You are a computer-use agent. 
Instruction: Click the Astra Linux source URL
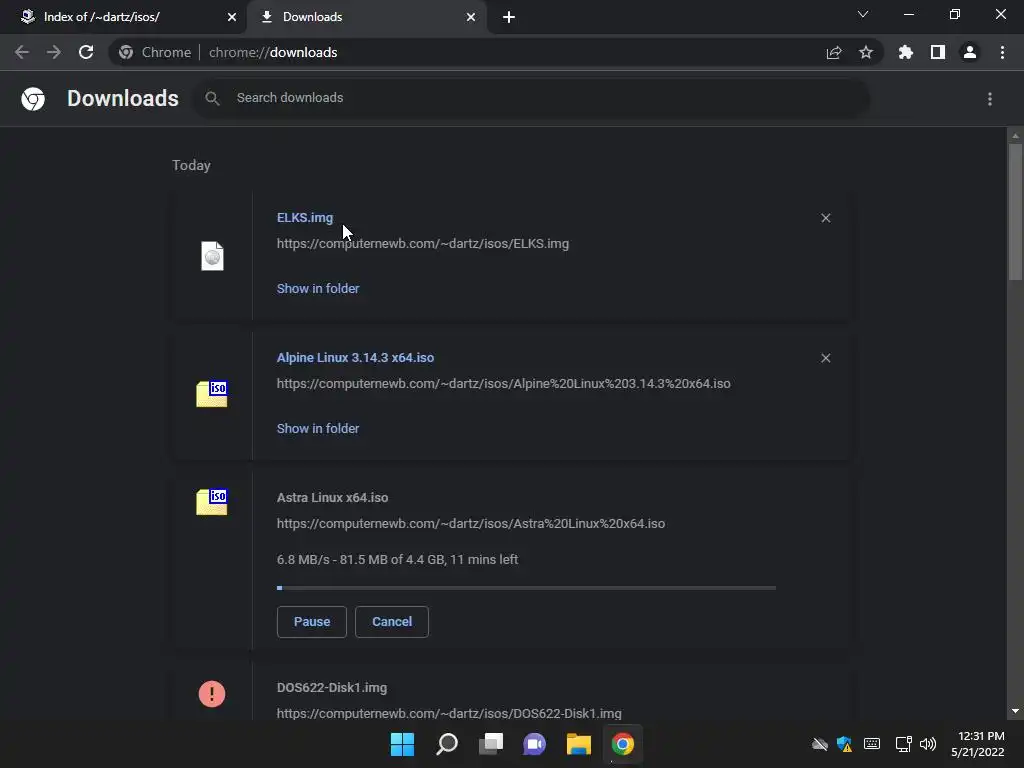471,523
